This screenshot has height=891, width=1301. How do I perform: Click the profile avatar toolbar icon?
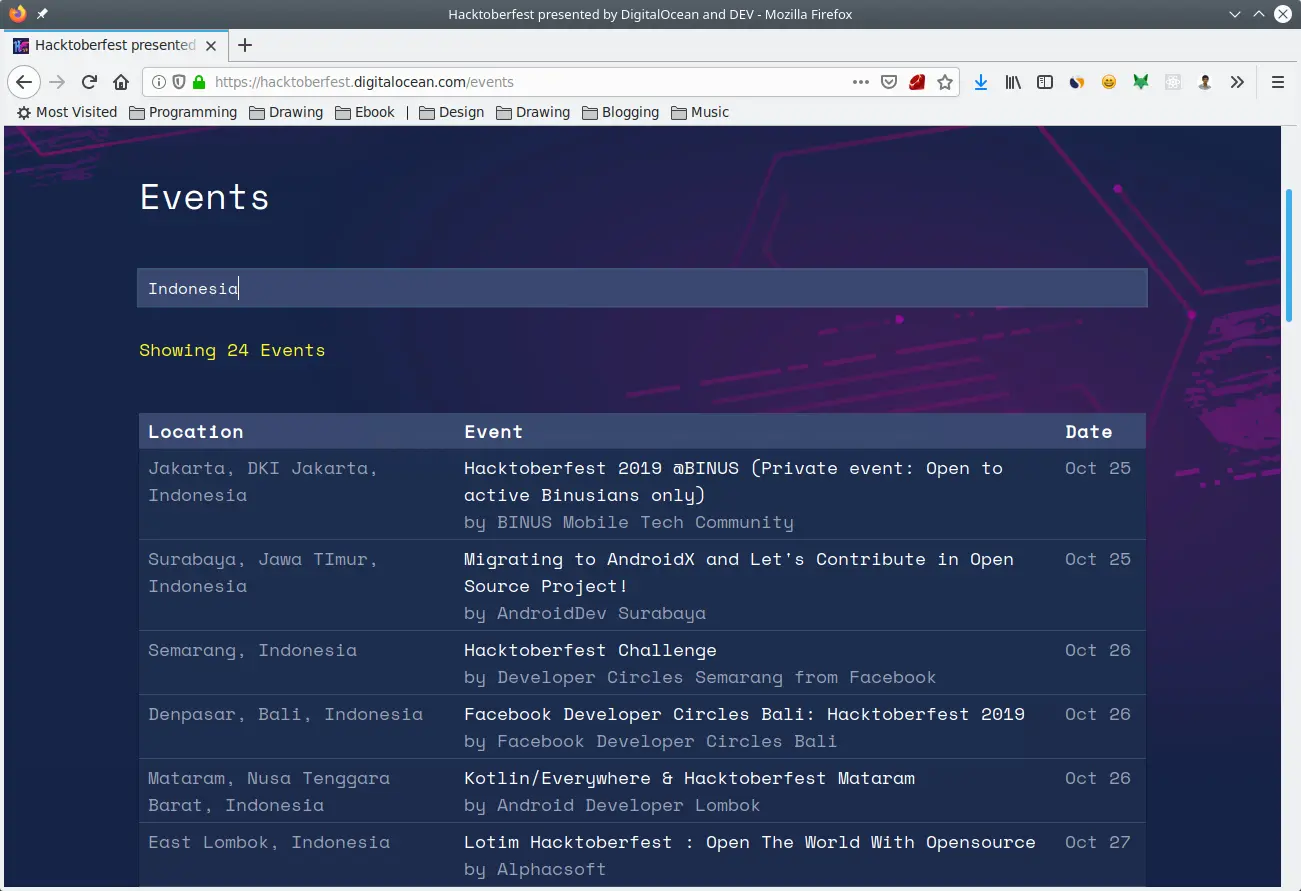(1205, 82)
